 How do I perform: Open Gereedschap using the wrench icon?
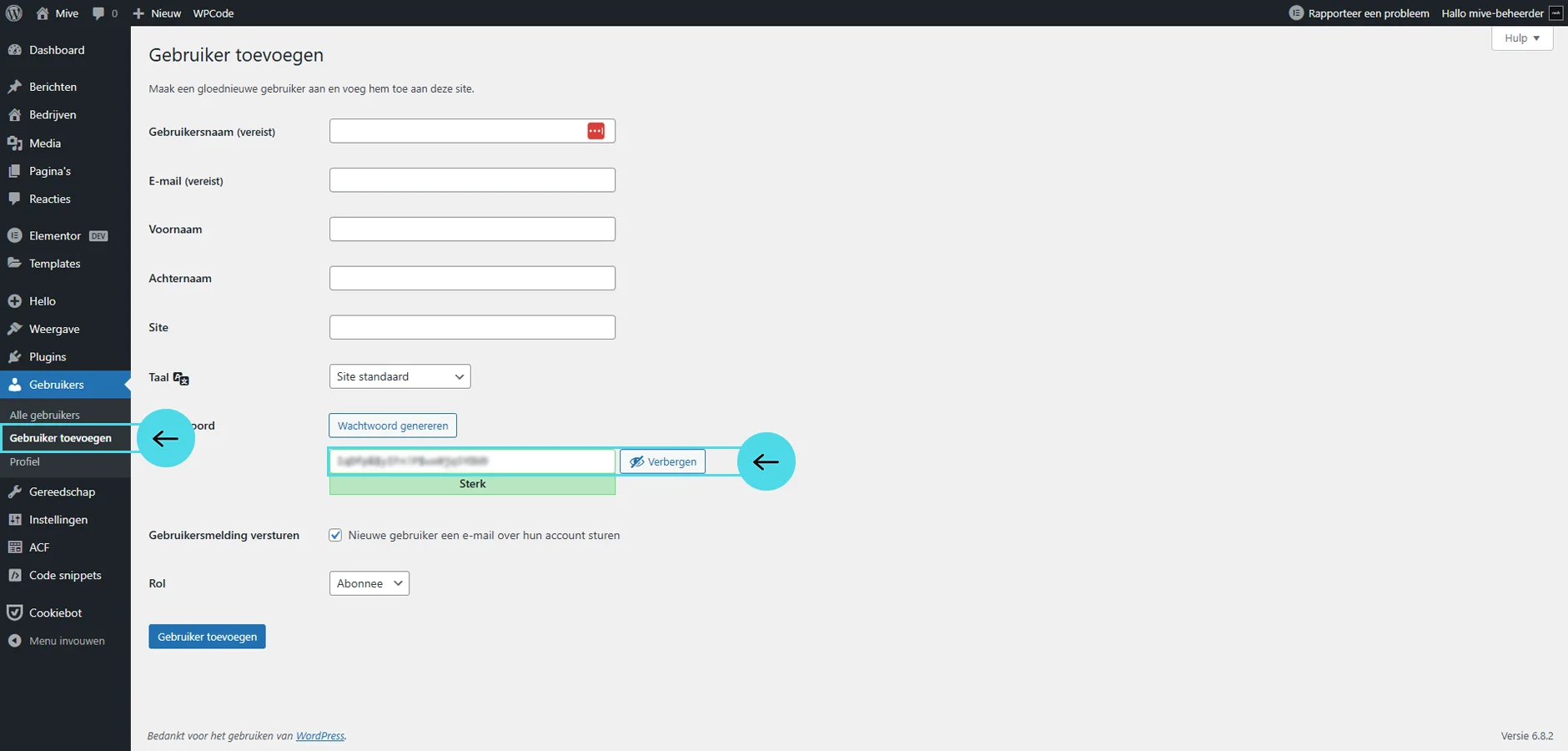(x=14, y=491)
